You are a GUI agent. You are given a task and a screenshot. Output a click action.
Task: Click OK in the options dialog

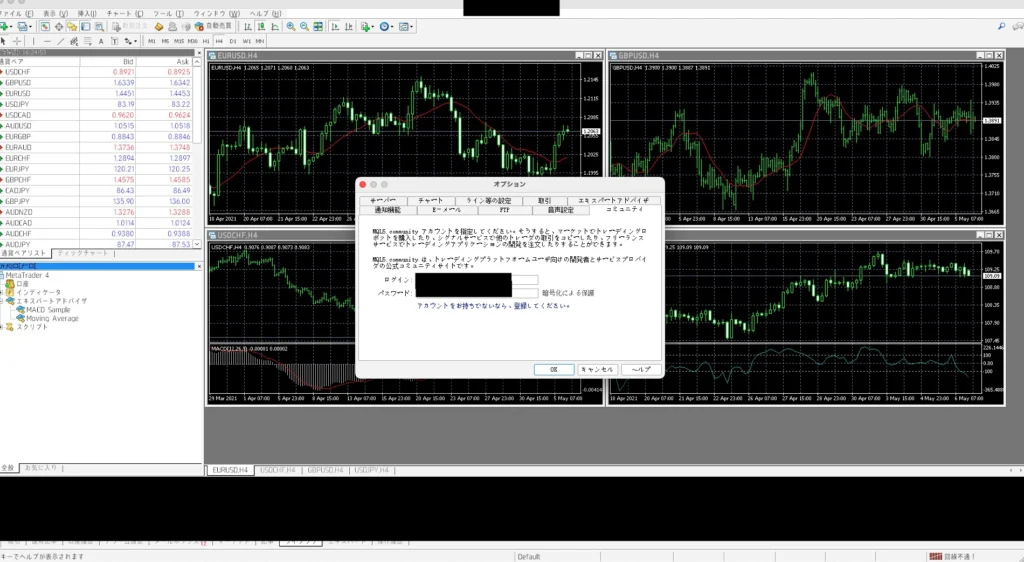pos(554,369)
